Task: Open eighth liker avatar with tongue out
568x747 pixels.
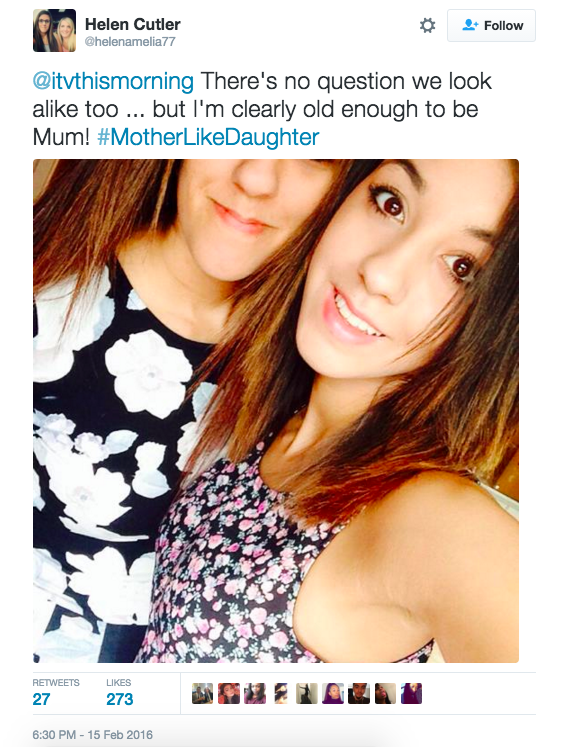Action: (x=385, y=694)
